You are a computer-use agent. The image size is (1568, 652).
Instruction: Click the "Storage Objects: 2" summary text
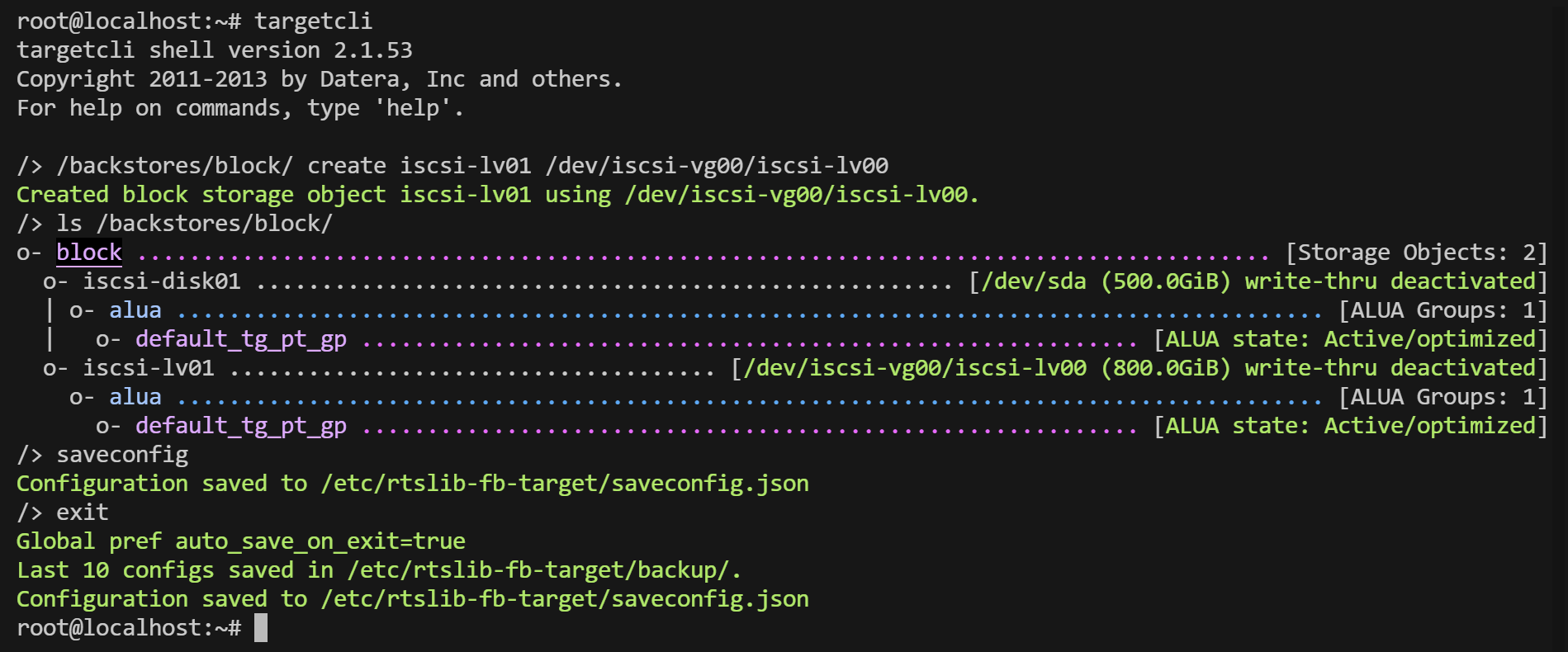click(1416, 253)
